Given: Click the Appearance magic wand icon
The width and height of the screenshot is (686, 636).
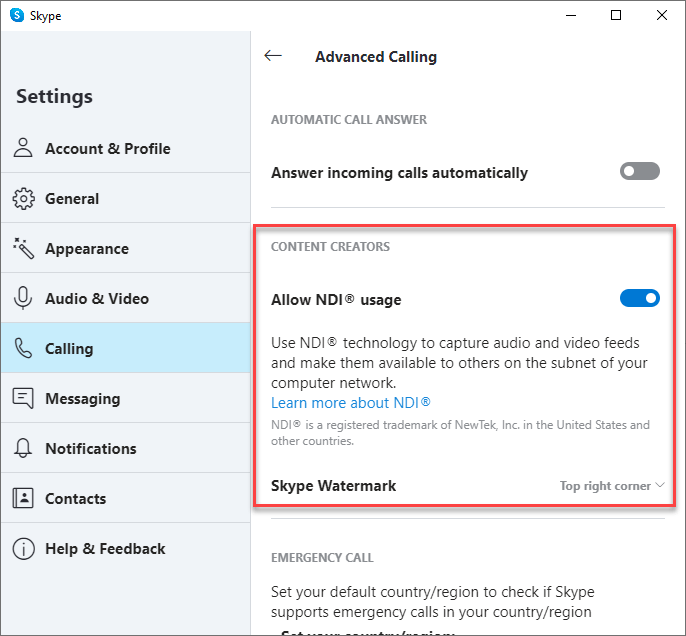Looking at the screenshot, I should click(24, 249).
